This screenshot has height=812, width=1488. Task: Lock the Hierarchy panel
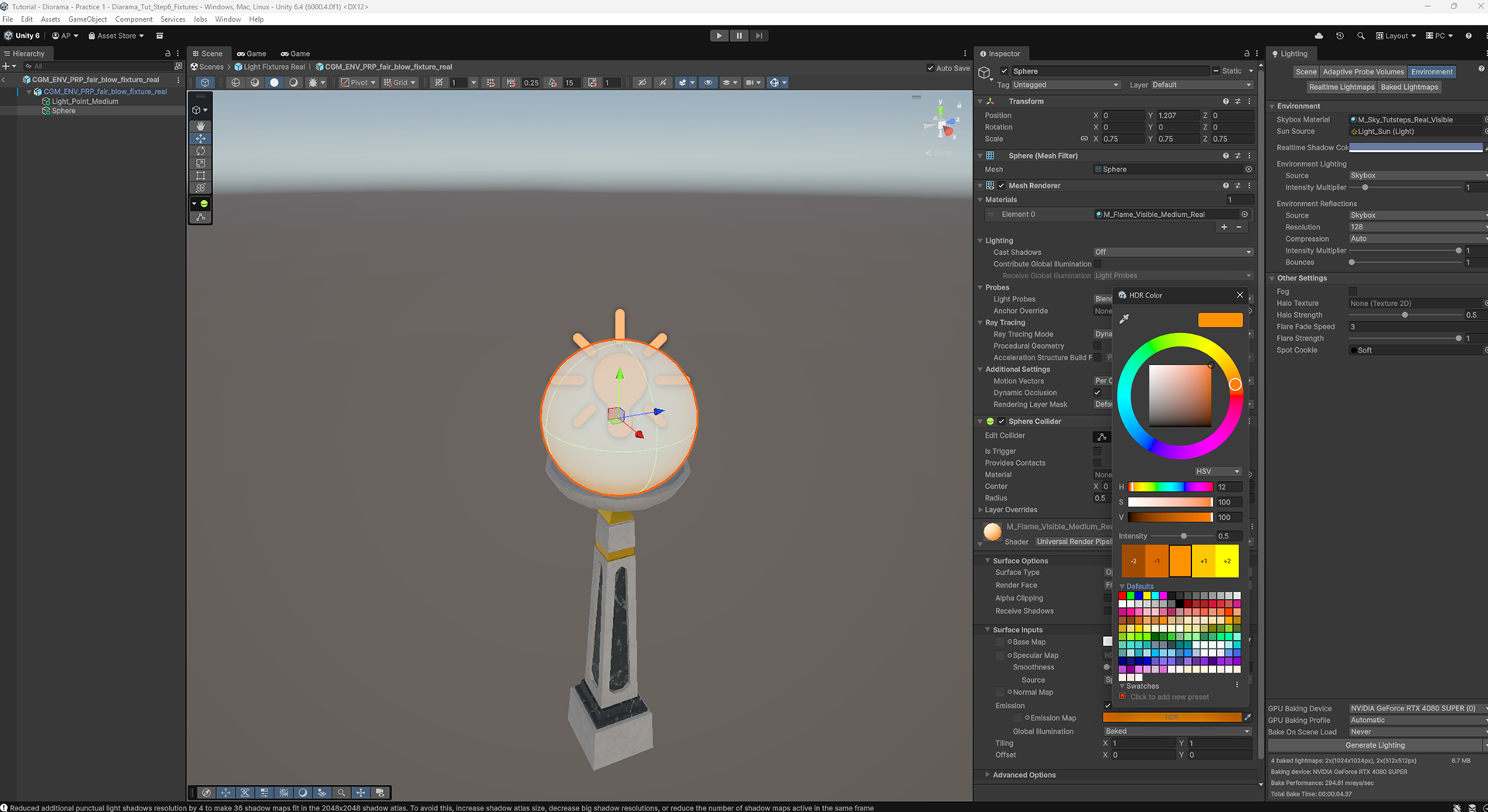[x=167, y=53]
